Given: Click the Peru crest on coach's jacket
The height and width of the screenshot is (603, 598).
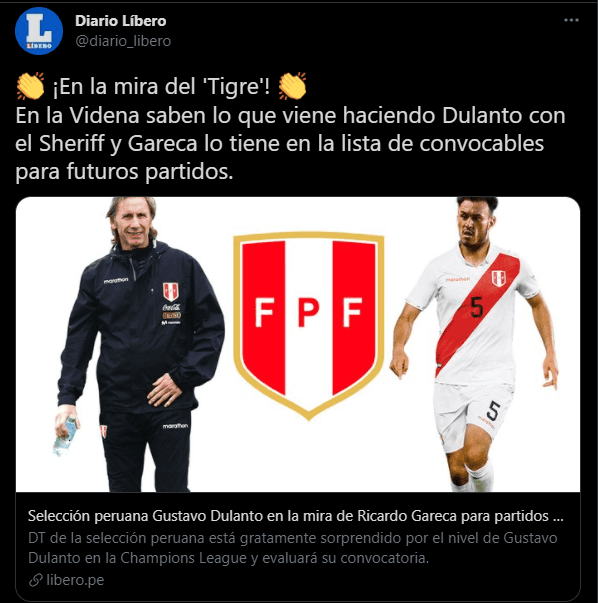Looking at the screenshot, I should (170, 292).
